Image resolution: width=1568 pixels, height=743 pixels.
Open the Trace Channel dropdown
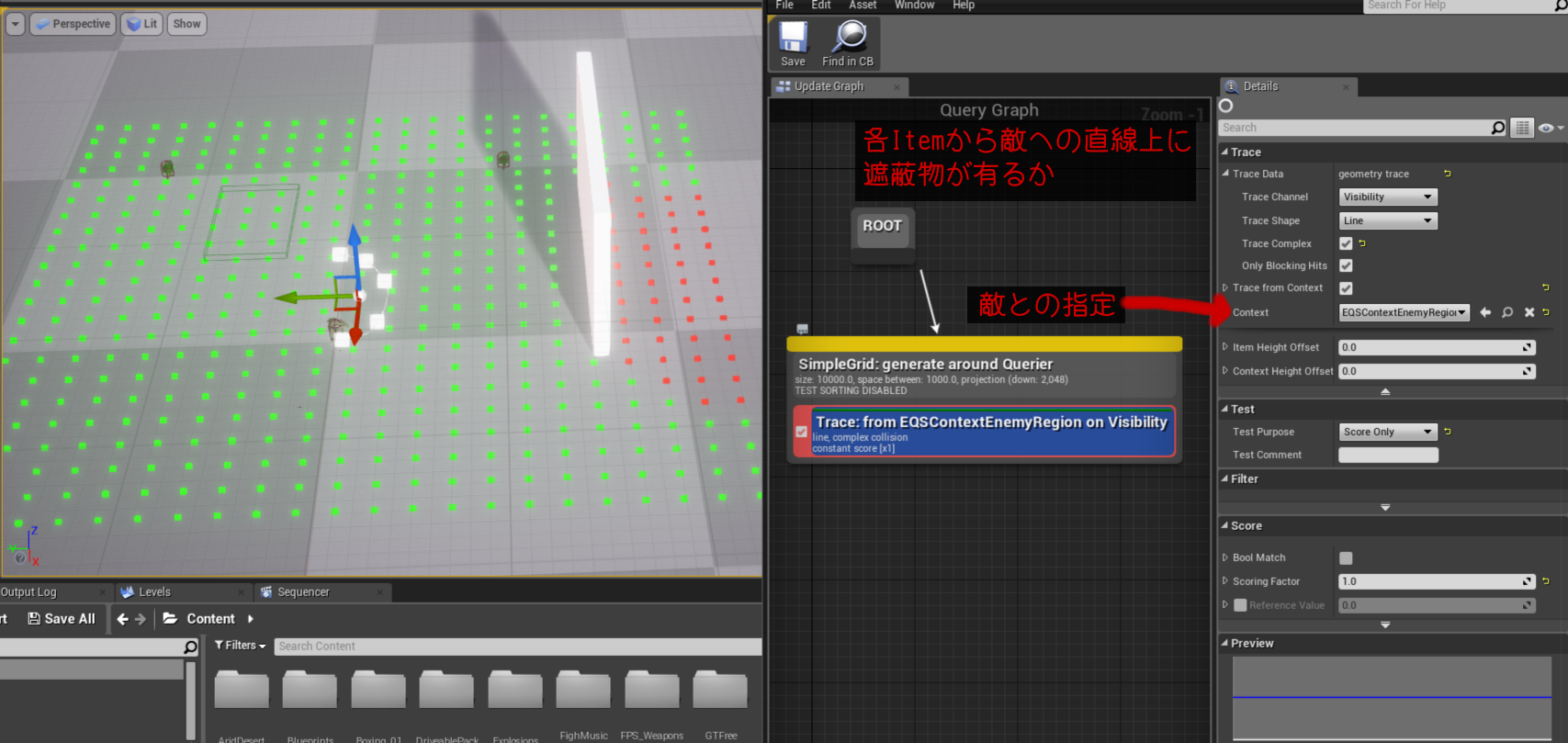pos(1387,197)
